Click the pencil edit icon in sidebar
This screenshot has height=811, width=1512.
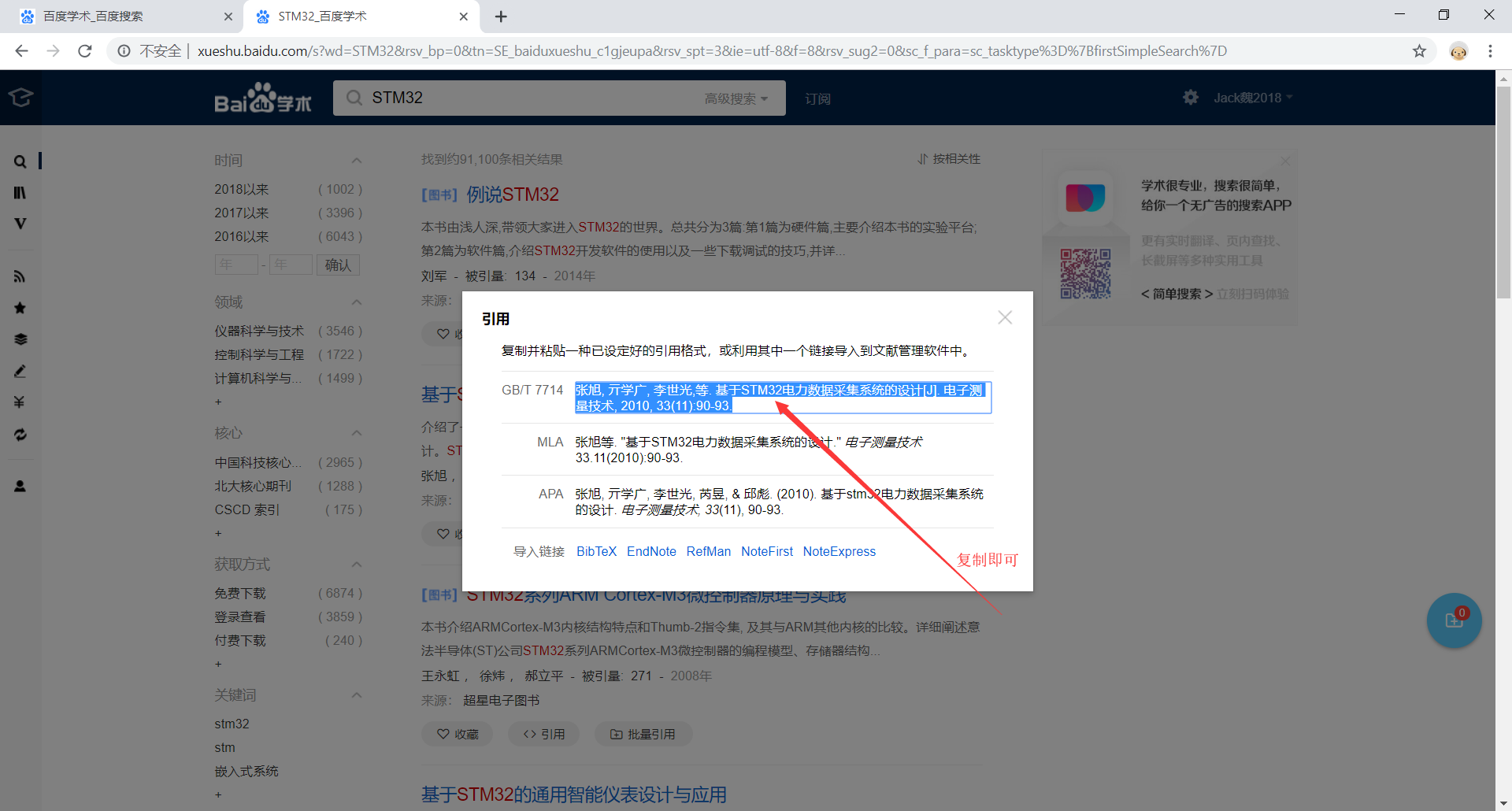(x=20, y=371)
